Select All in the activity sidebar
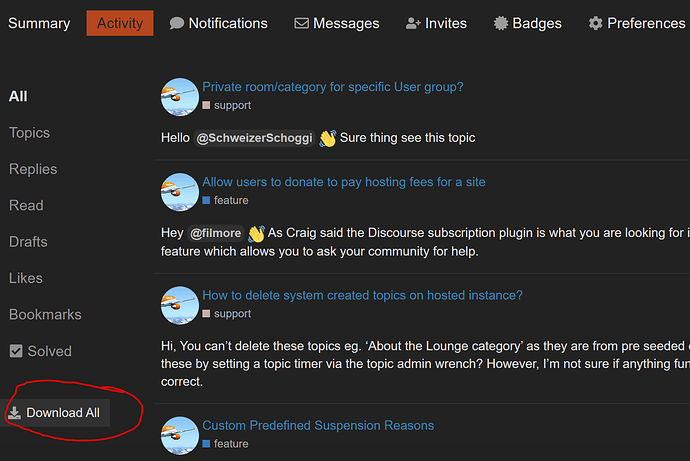Viewport: 690px width, 461px height. tap(18, 96)
